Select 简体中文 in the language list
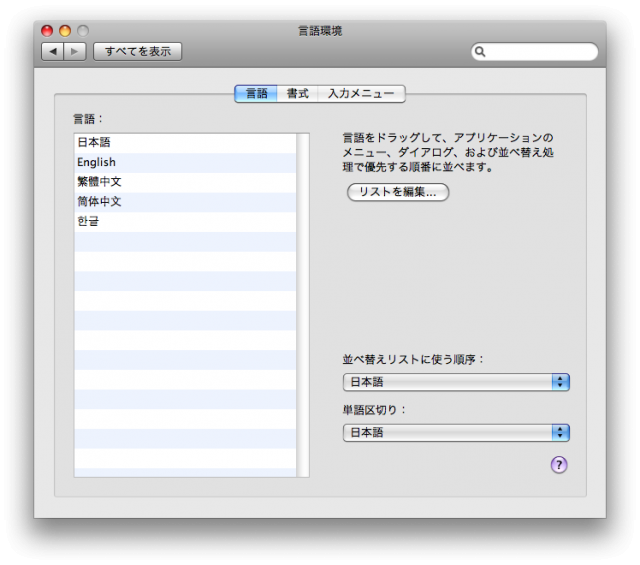The image size is (640, 565). tap(185, 202)
